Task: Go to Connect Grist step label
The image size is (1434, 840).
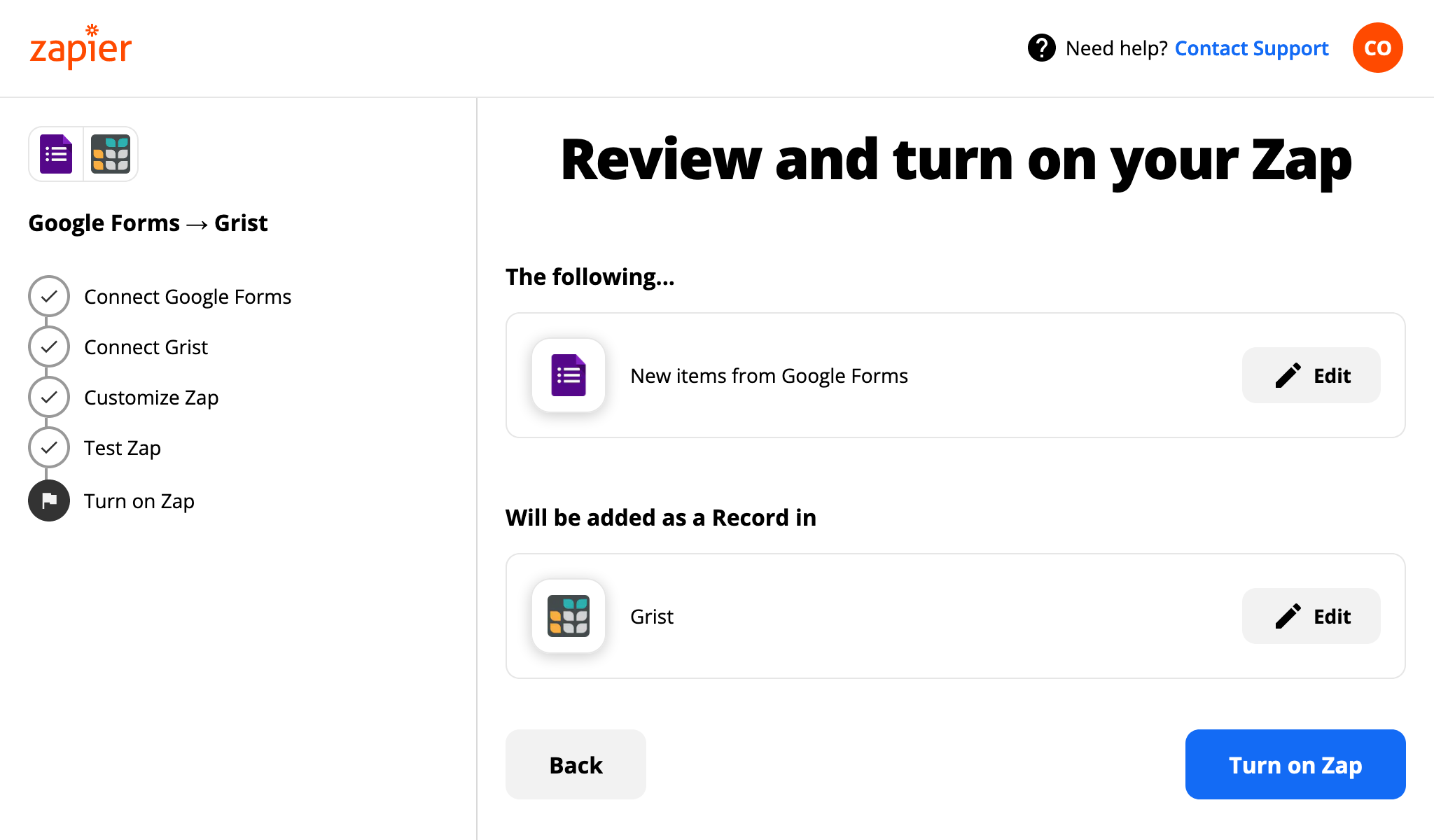Action: (146, 347)
